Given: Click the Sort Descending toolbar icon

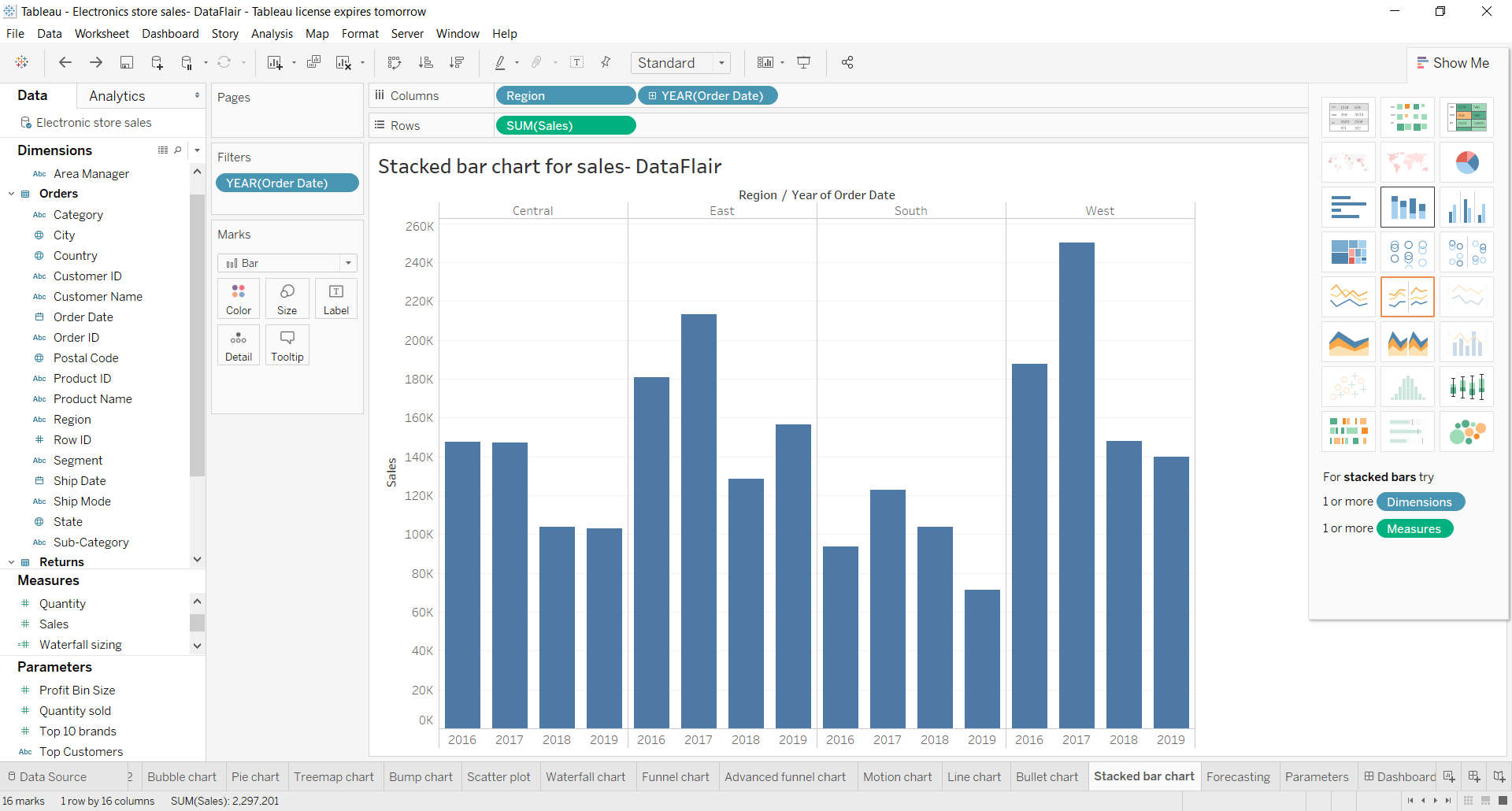Looking at the screenshot, I should (x=457, y=62).
